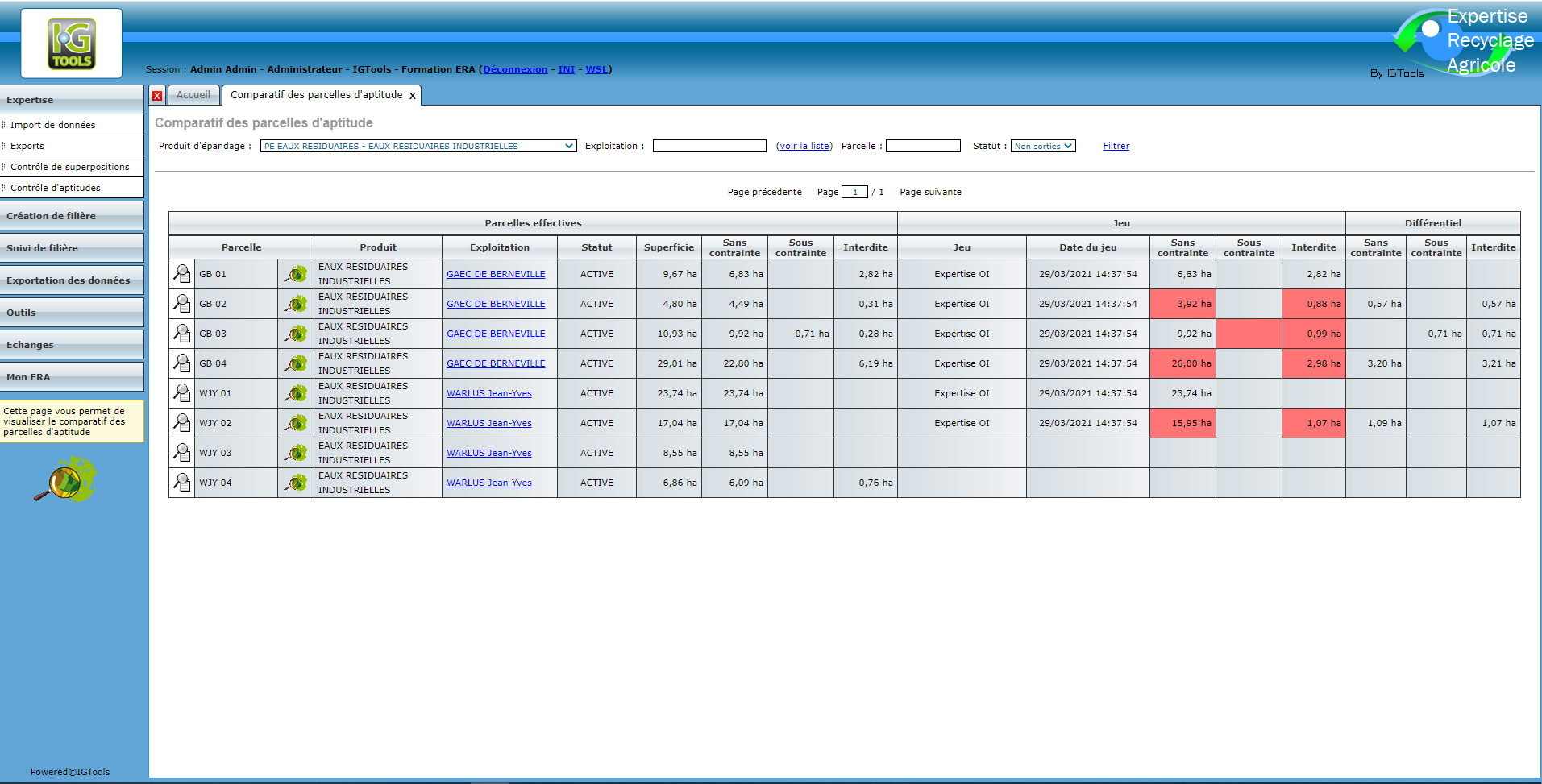Click the magnifier icon for parcel WJY 03
Screen dimensions: 1542x784
[182, 453]
